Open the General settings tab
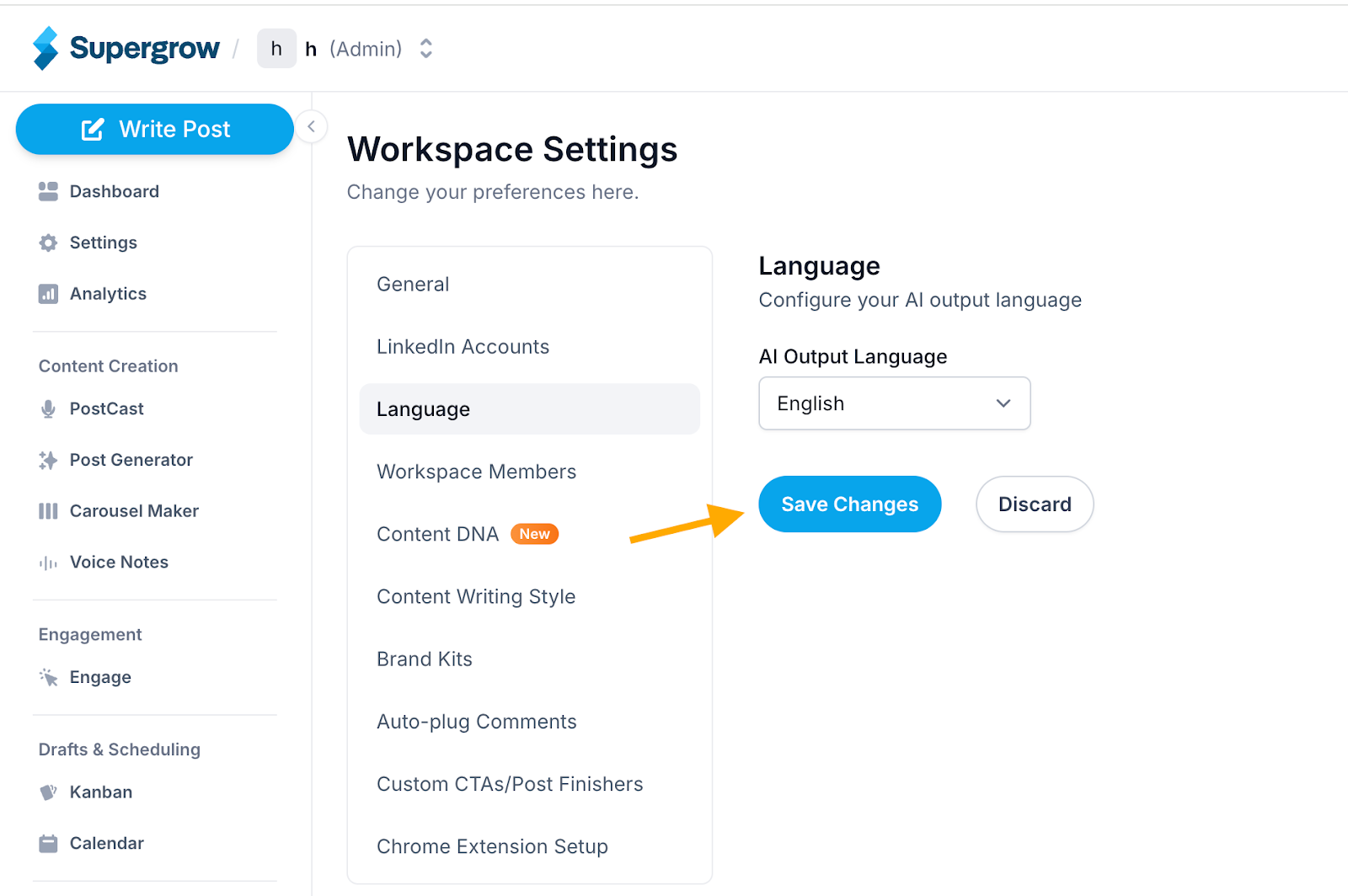The height and width of the screenshot is (896, 1348). coord(530,284)
